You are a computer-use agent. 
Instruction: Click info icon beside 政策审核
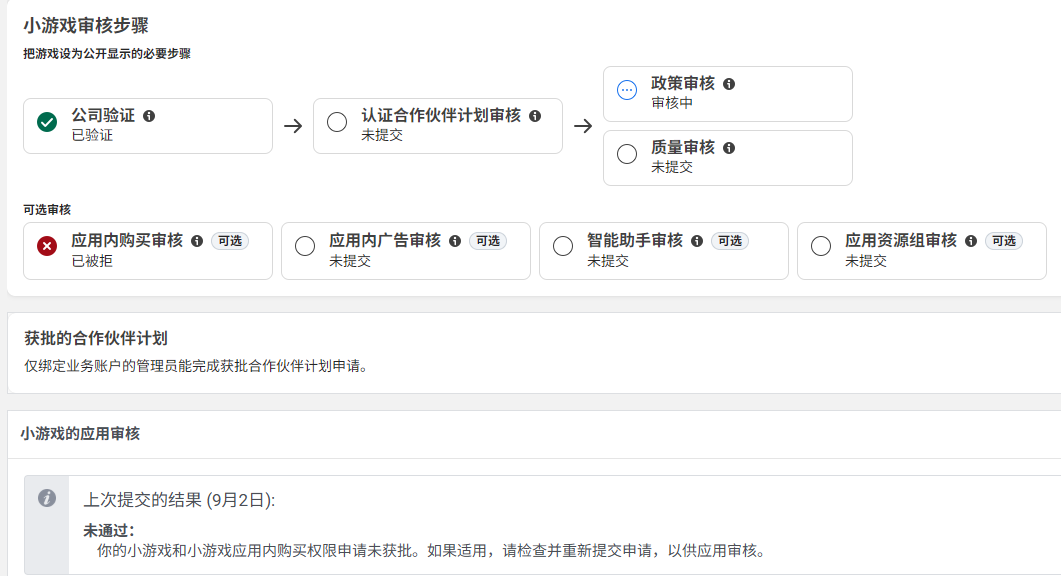[x=729, y=84]
